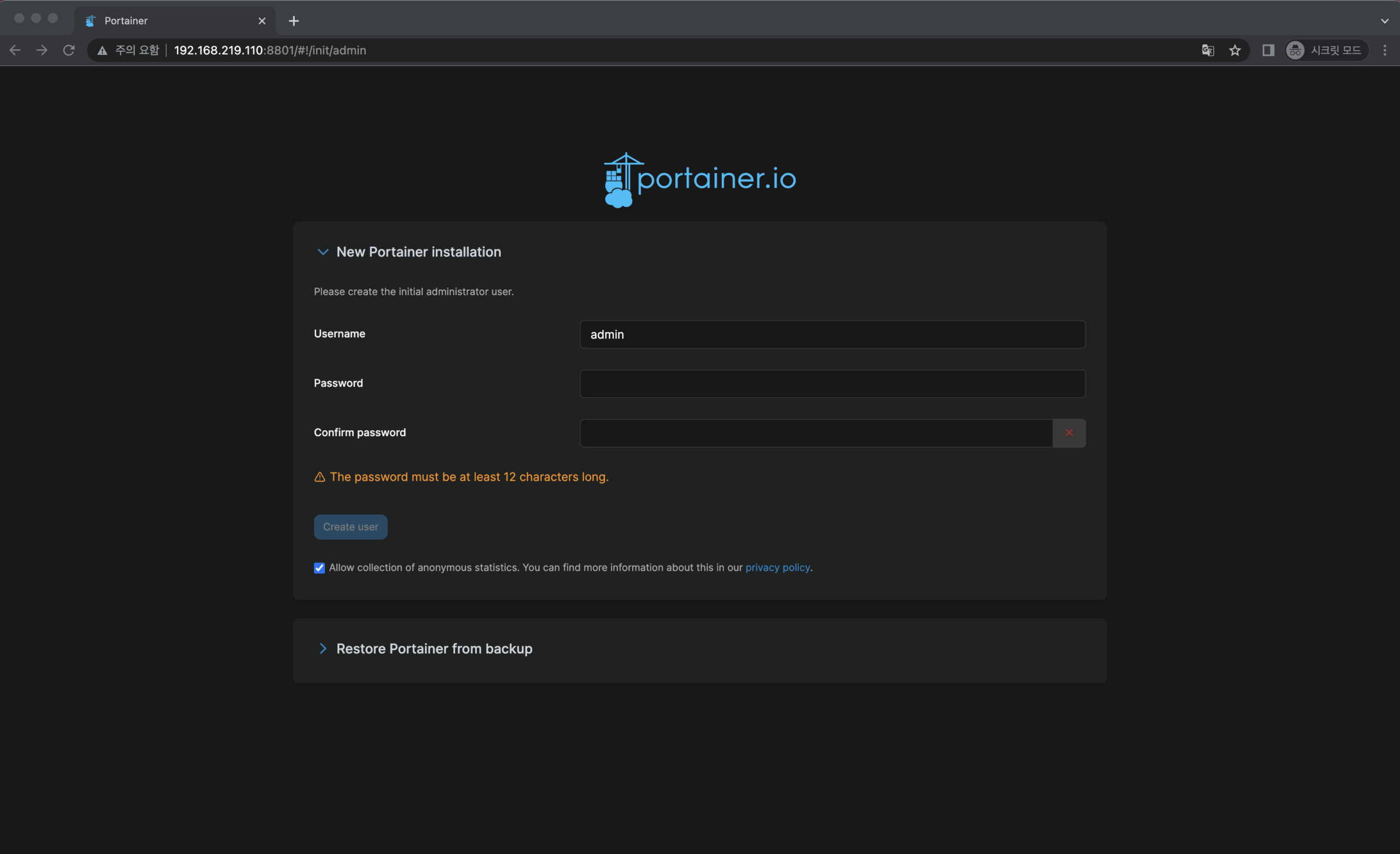This screenshot has width=1400, height=854.
Task: Click the browser back arrow
Action: [x=15, y=50]
